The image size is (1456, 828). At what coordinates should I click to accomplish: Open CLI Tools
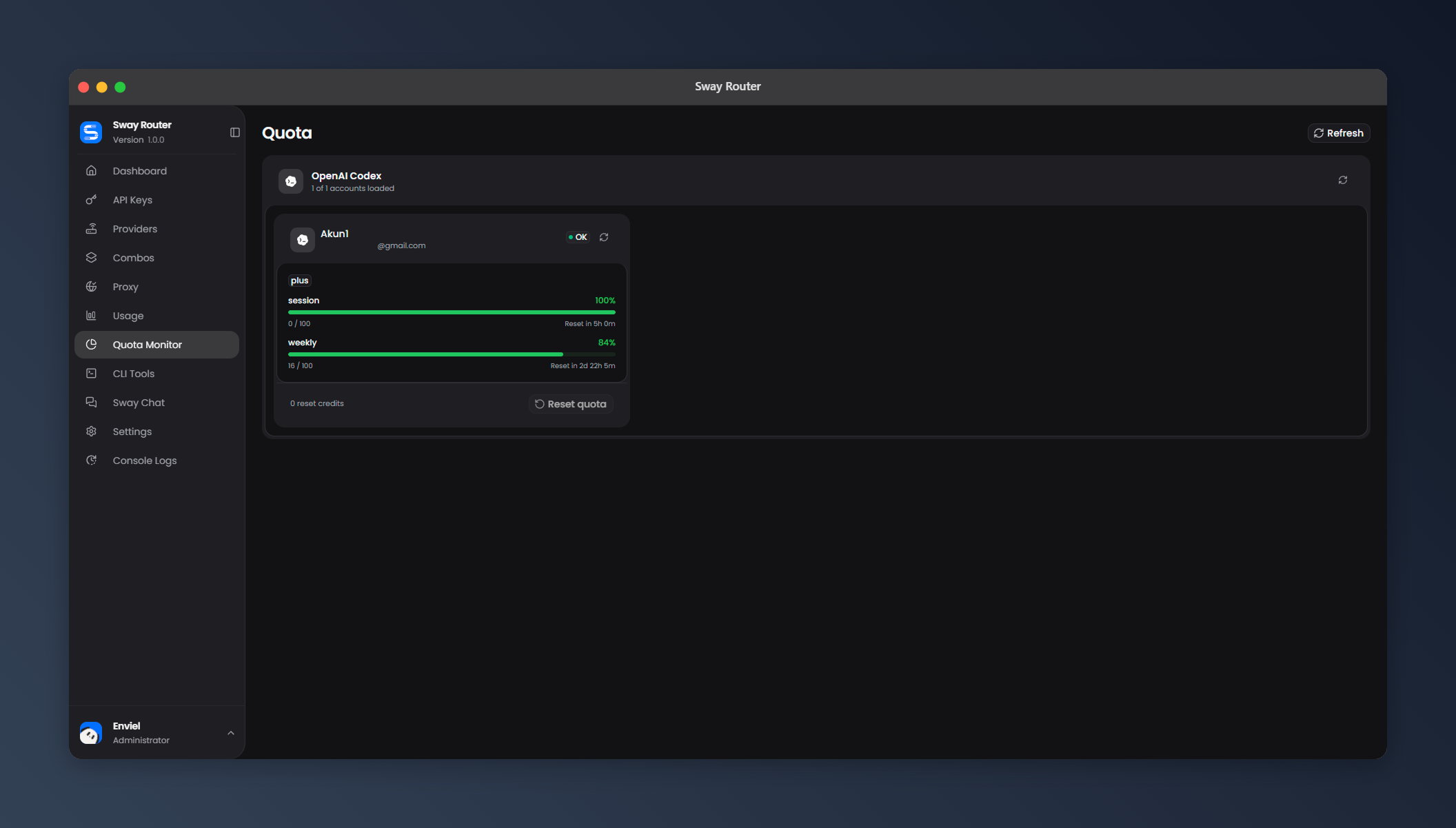(x=156, y=374)
